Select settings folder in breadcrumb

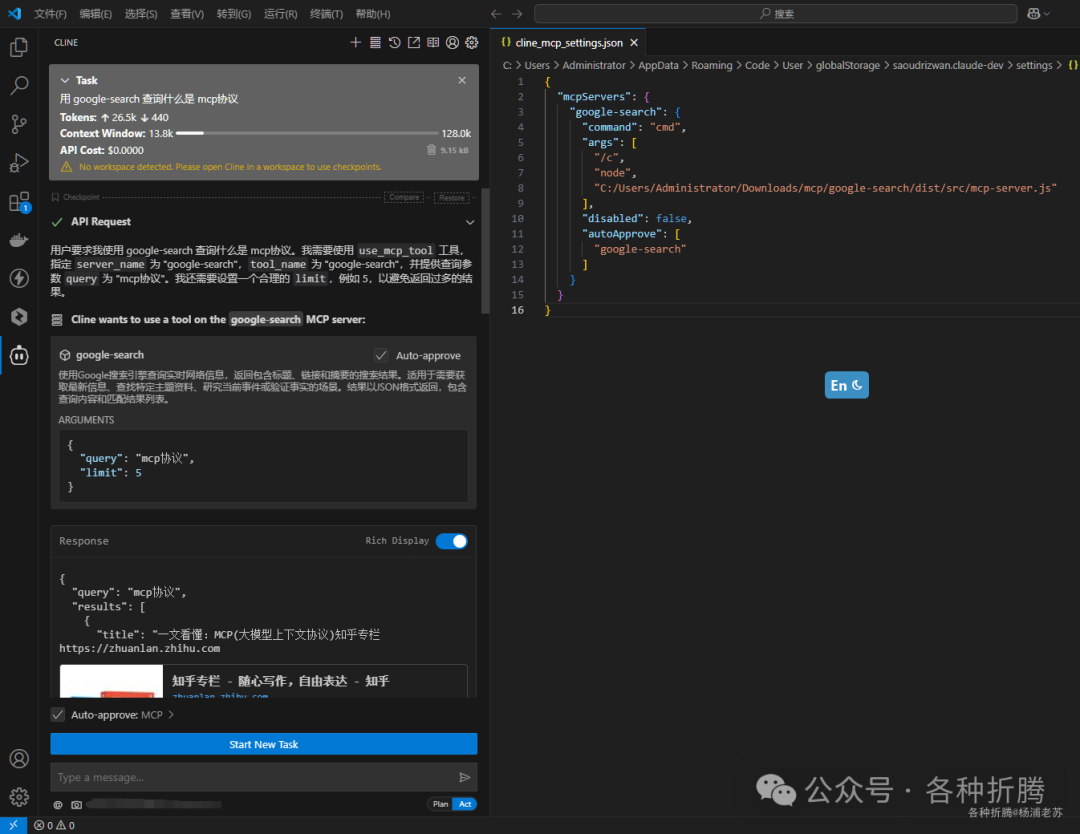click(x=1034, y=65)
